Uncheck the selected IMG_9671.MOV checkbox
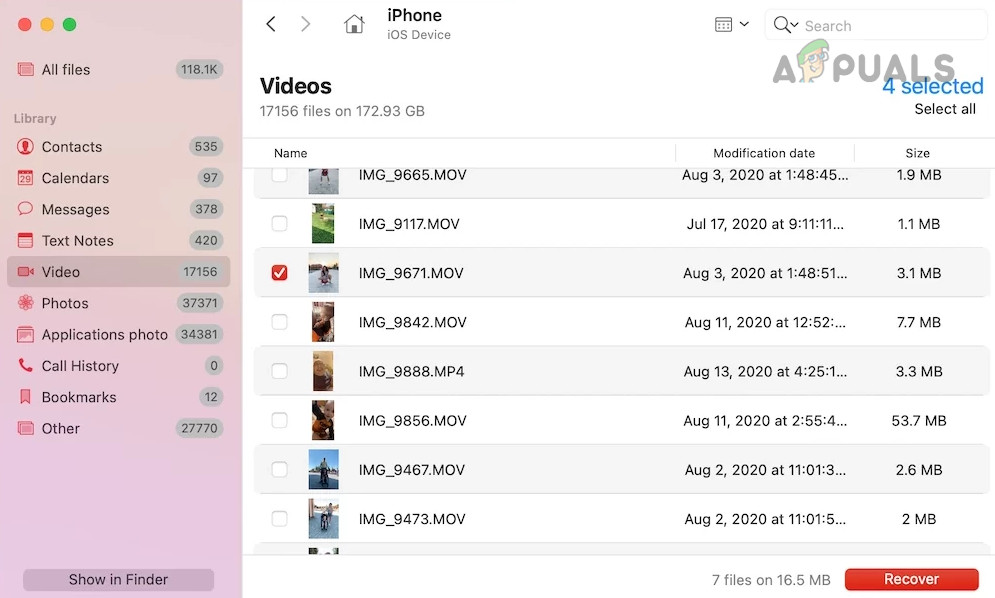The width and height of the screenshot is (995, 598). coord(279,272)
